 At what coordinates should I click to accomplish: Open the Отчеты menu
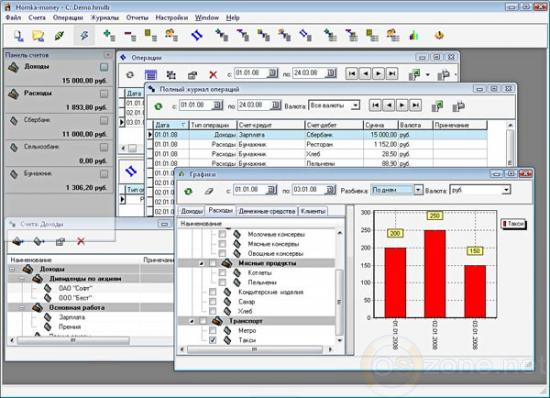(137, 17)
